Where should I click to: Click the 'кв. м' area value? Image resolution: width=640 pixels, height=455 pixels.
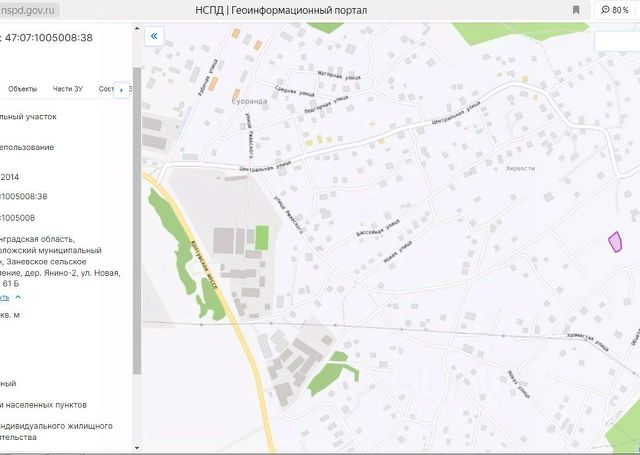click(10, 315)
